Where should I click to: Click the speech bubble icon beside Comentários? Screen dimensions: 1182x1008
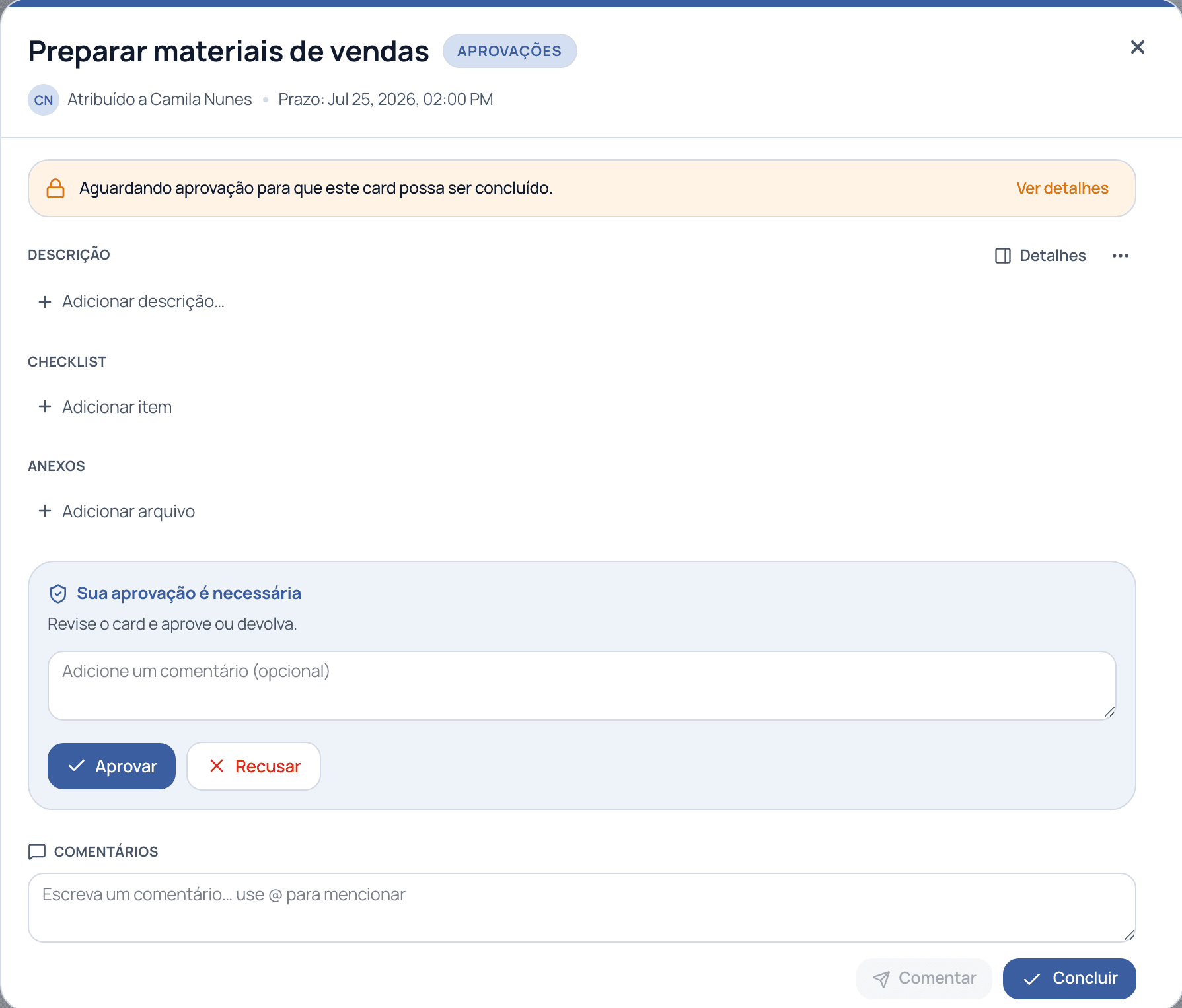[x=37, y=851]
